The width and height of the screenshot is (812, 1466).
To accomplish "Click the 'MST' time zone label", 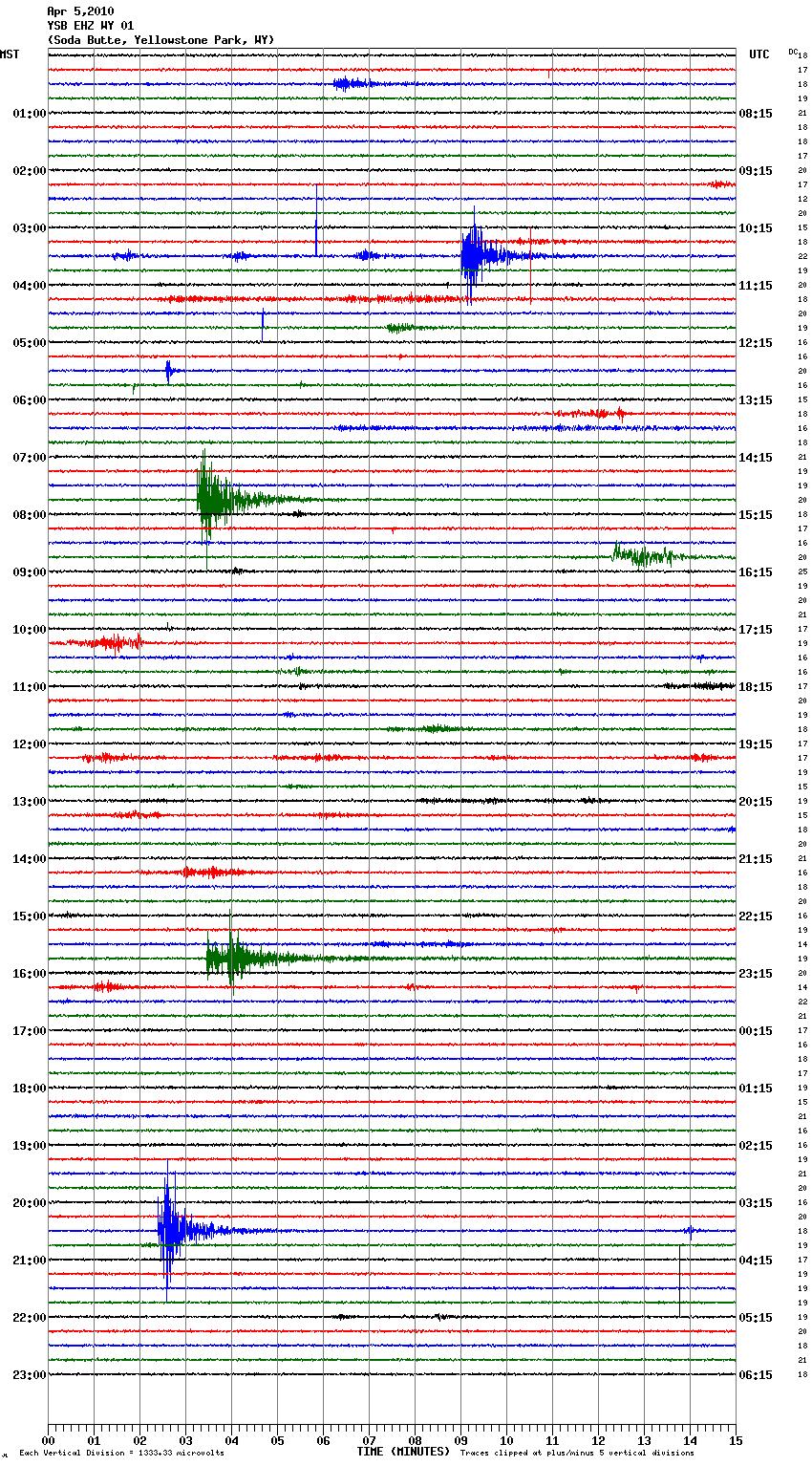I will (10, 54).
